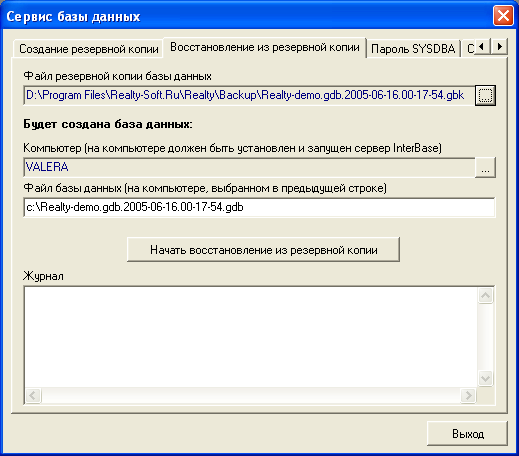The height and width of the screenshot is (456, 519).
Task: Open backup file browse dialog icon
Action: [485, 95]
